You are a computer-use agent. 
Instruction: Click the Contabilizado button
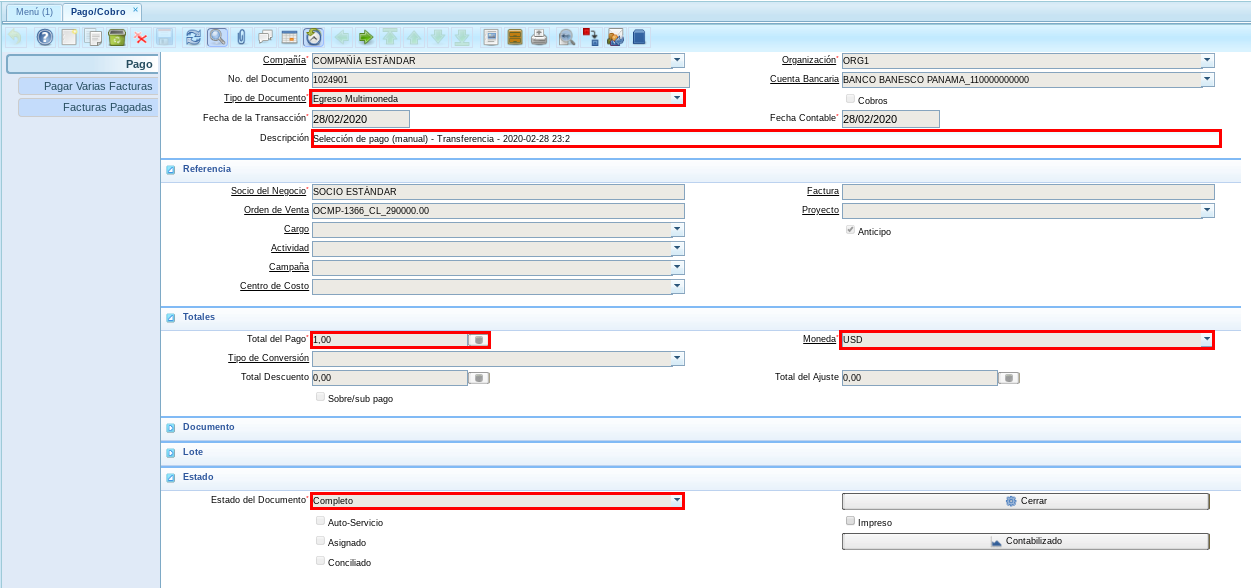[x=1026, y=541]
